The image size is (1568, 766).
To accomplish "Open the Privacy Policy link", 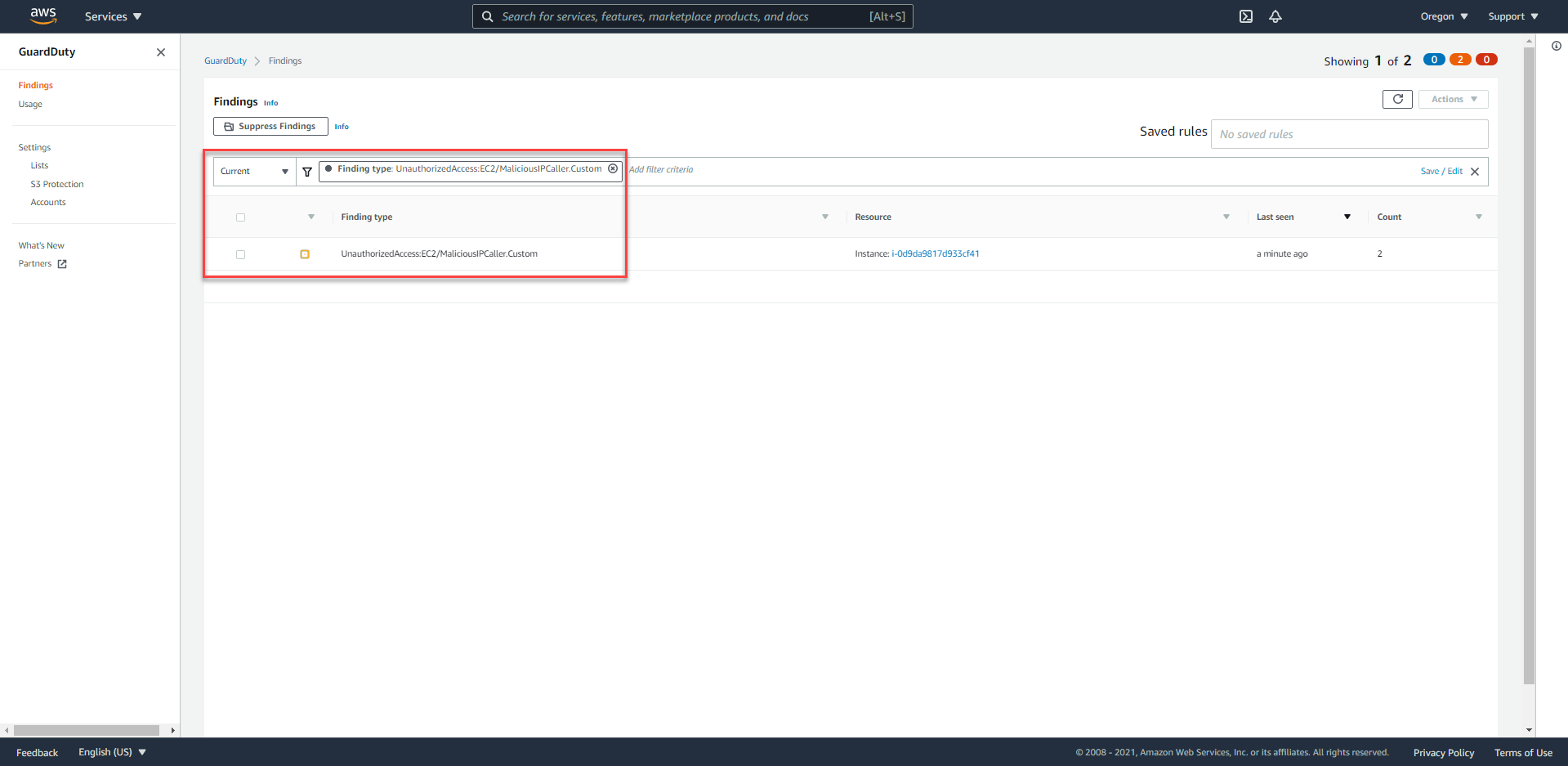I will click(1444, 752).
